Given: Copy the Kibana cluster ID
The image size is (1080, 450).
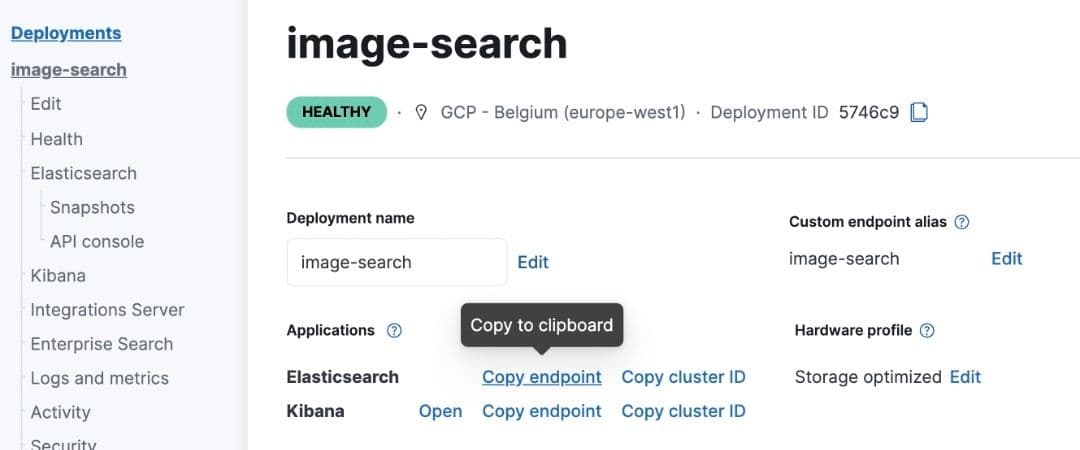Looking at the screenshot, I should click(x=683, y=411).
